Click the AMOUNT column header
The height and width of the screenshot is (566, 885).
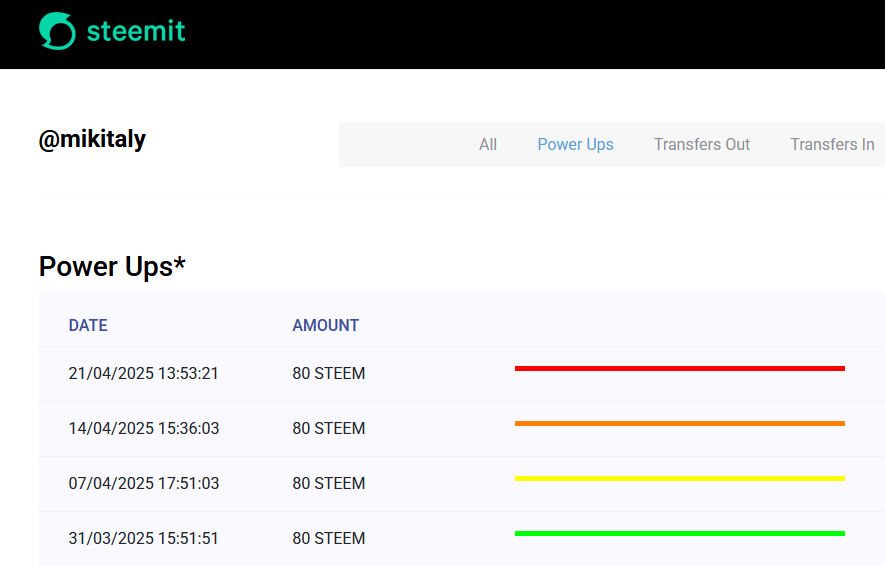tap(326, 325)
